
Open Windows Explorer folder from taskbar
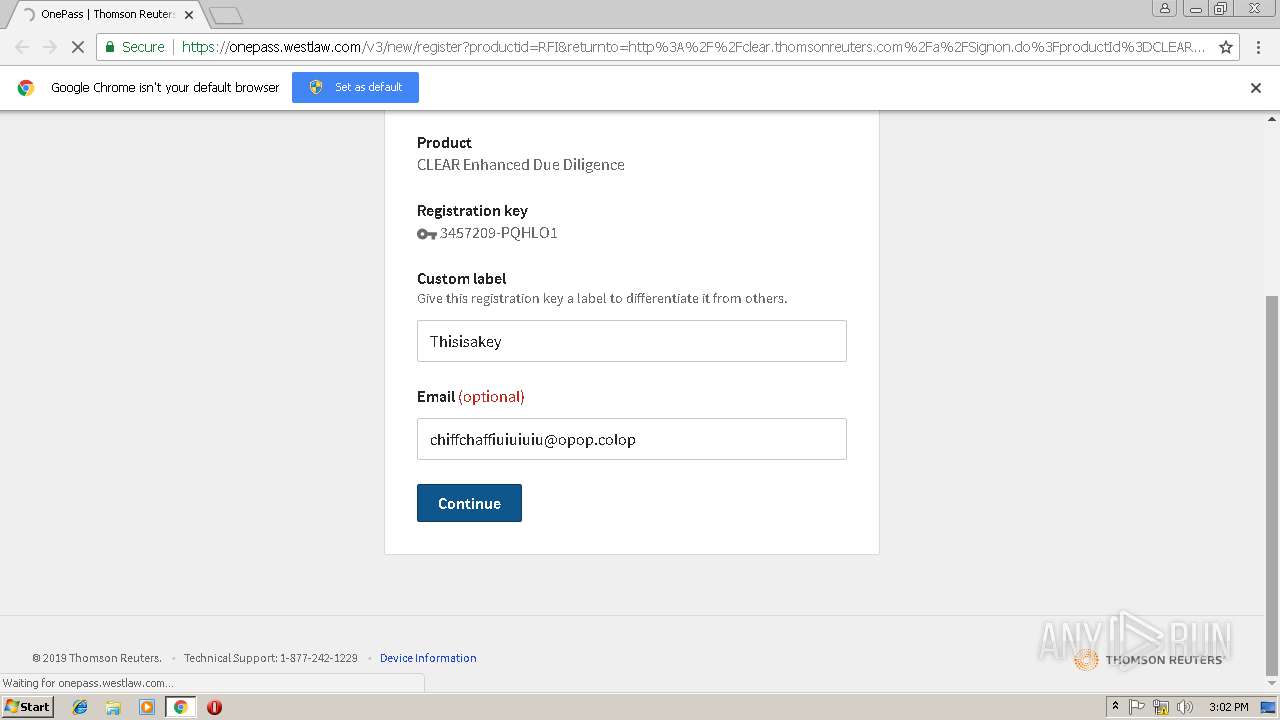pos(113,707)
